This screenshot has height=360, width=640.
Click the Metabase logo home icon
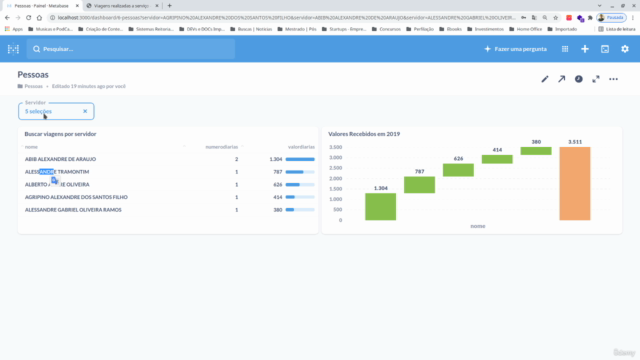13,49
